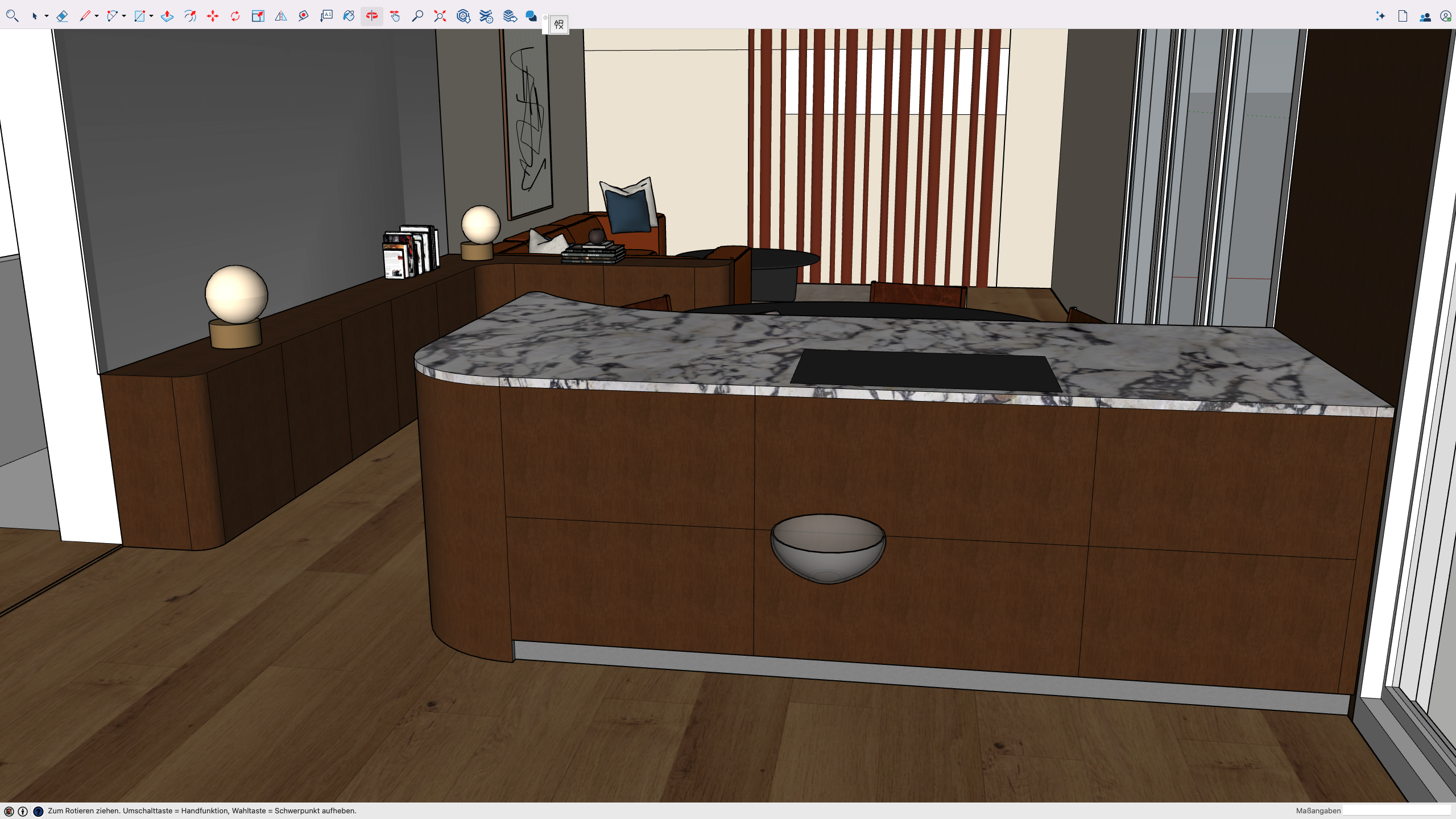Screen dimensions: 1456x819
Task: Open the Follow Me tool
Action: [190, 16]
